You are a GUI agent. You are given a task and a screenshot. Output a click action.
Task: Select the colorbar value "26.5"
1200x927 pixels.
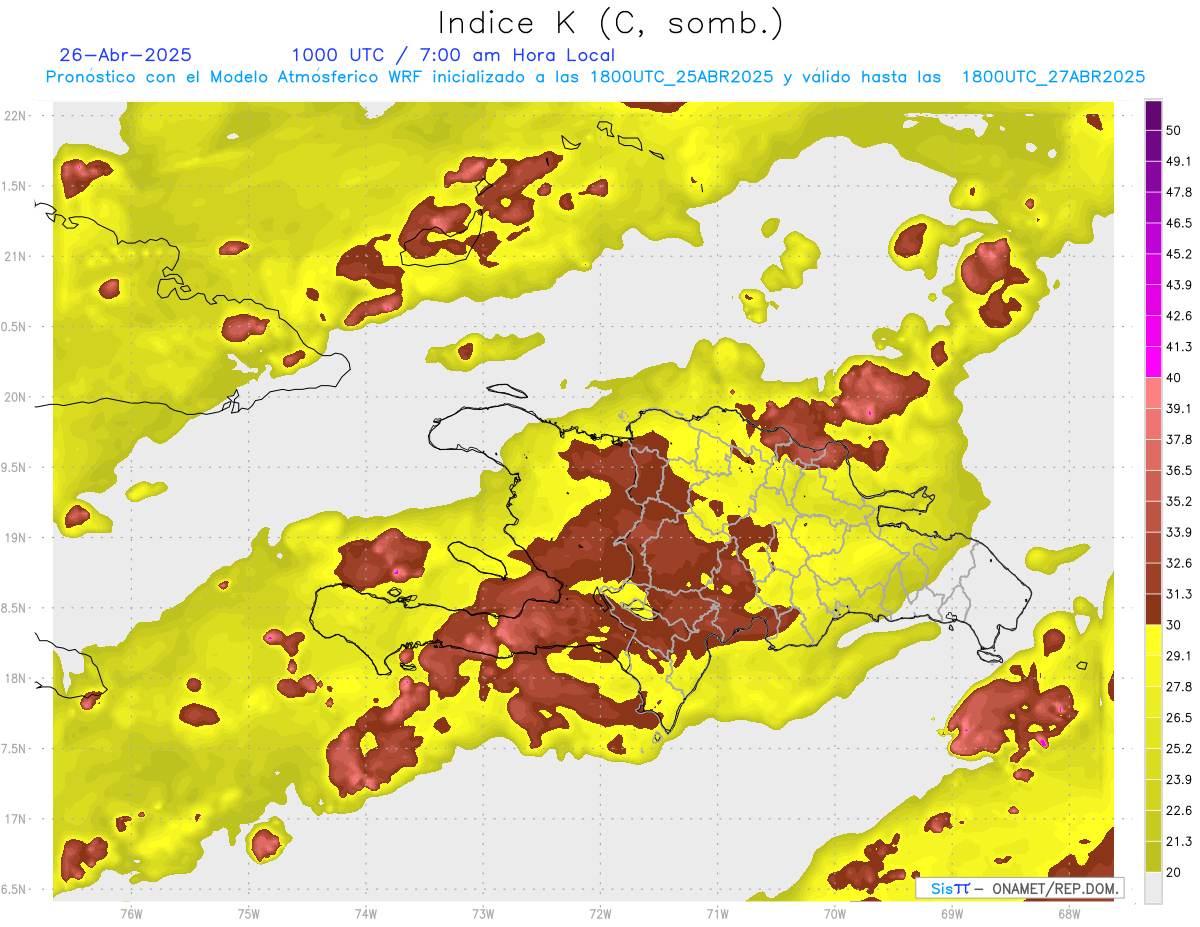(x=1179, y=718)
